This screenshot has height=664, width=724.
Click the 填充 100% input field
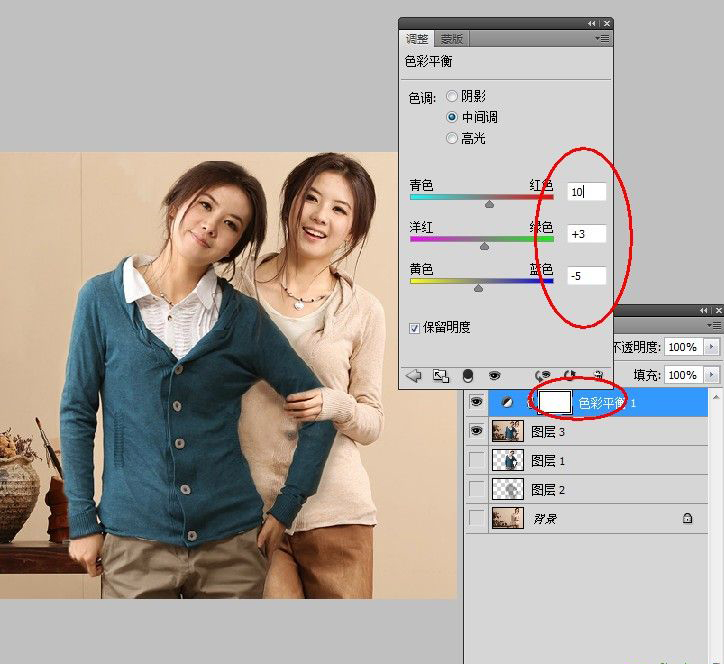point(683,374)
